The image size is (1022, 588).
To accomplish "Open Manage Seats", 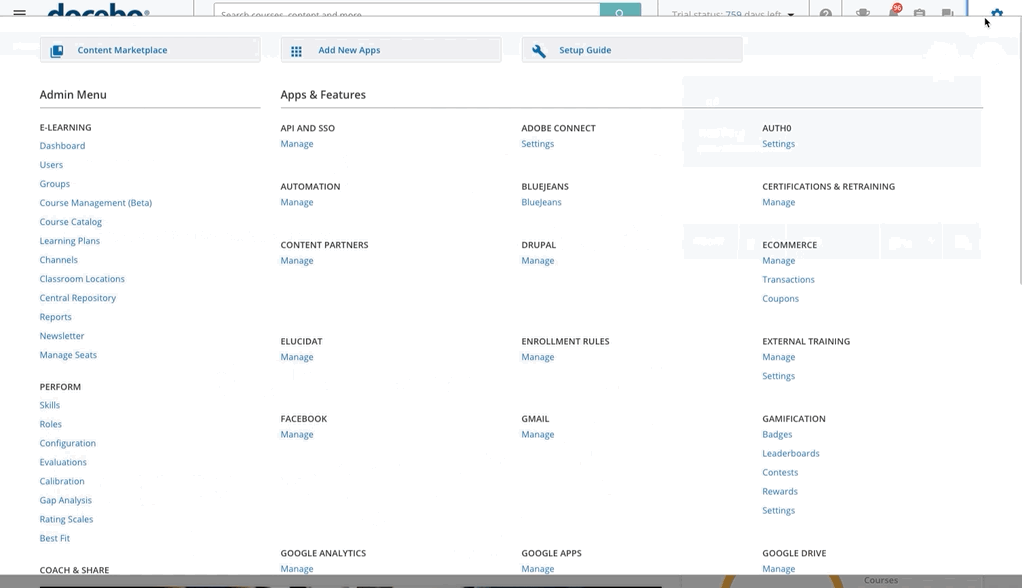I will (68, 355).
